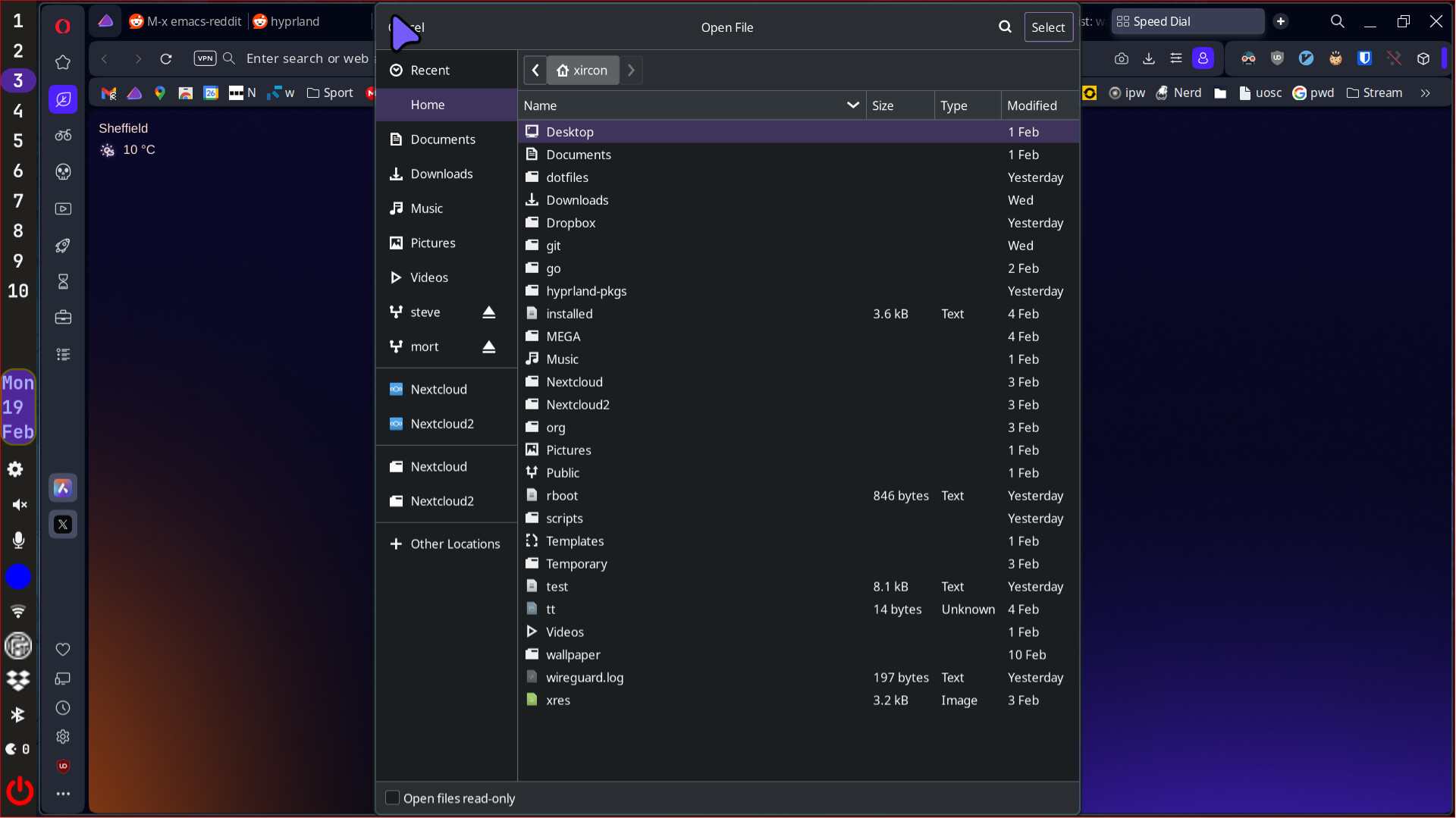1456x818 pixels.
Task: Open browser History from the sidebar clock icon
Action: point(63,707)
